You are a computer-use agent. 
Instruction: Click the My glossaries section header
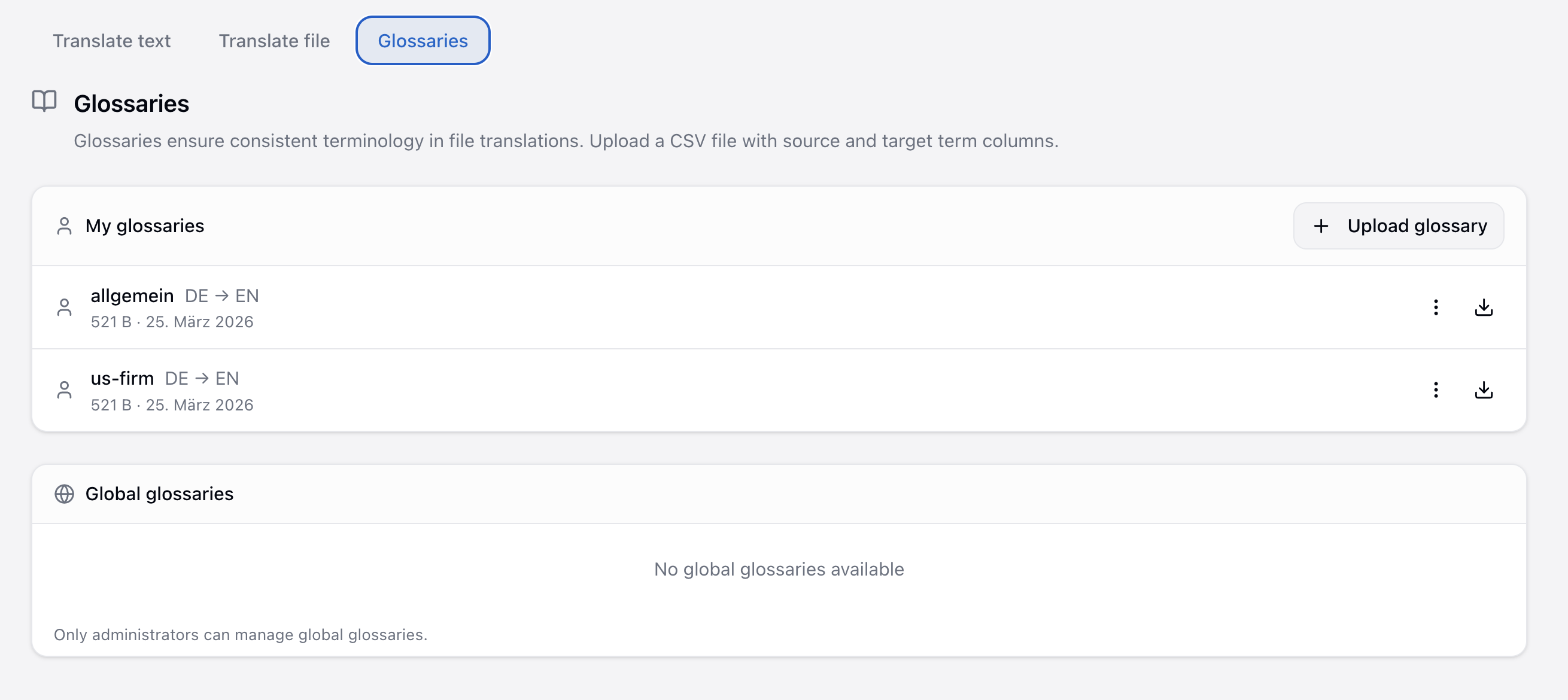[x=145, y=226]
